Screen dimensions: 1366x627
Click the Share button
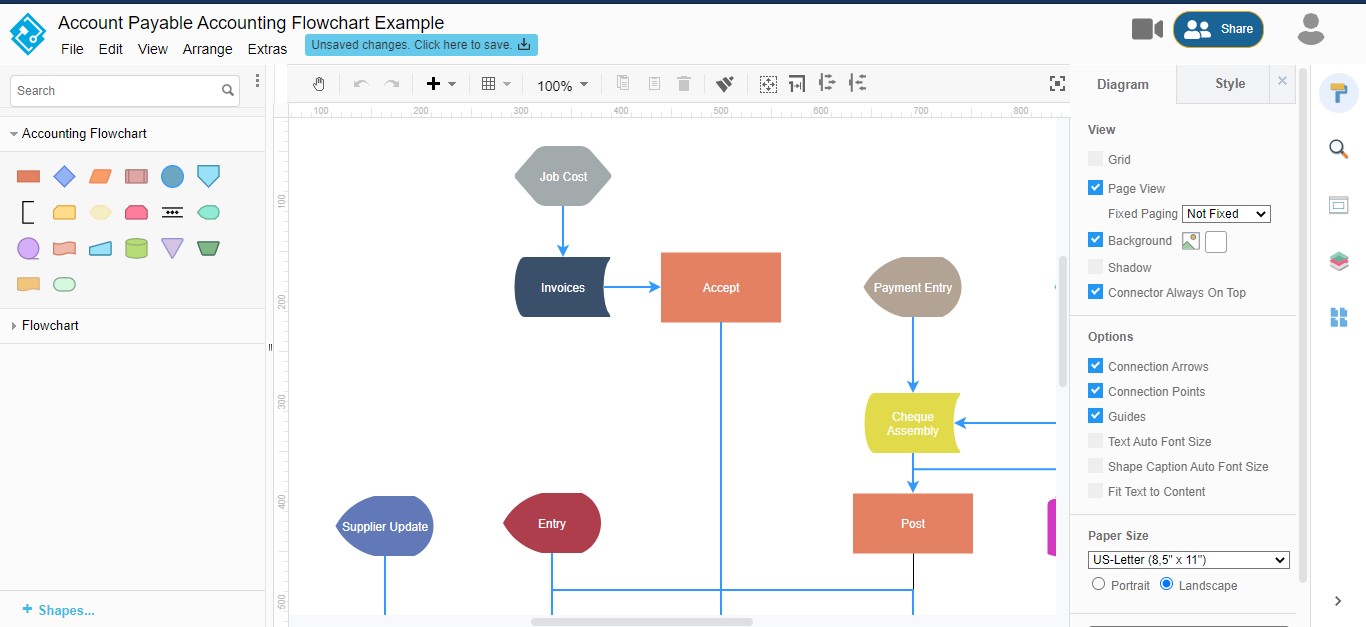pyautogui.click(x=1218, y=29)
